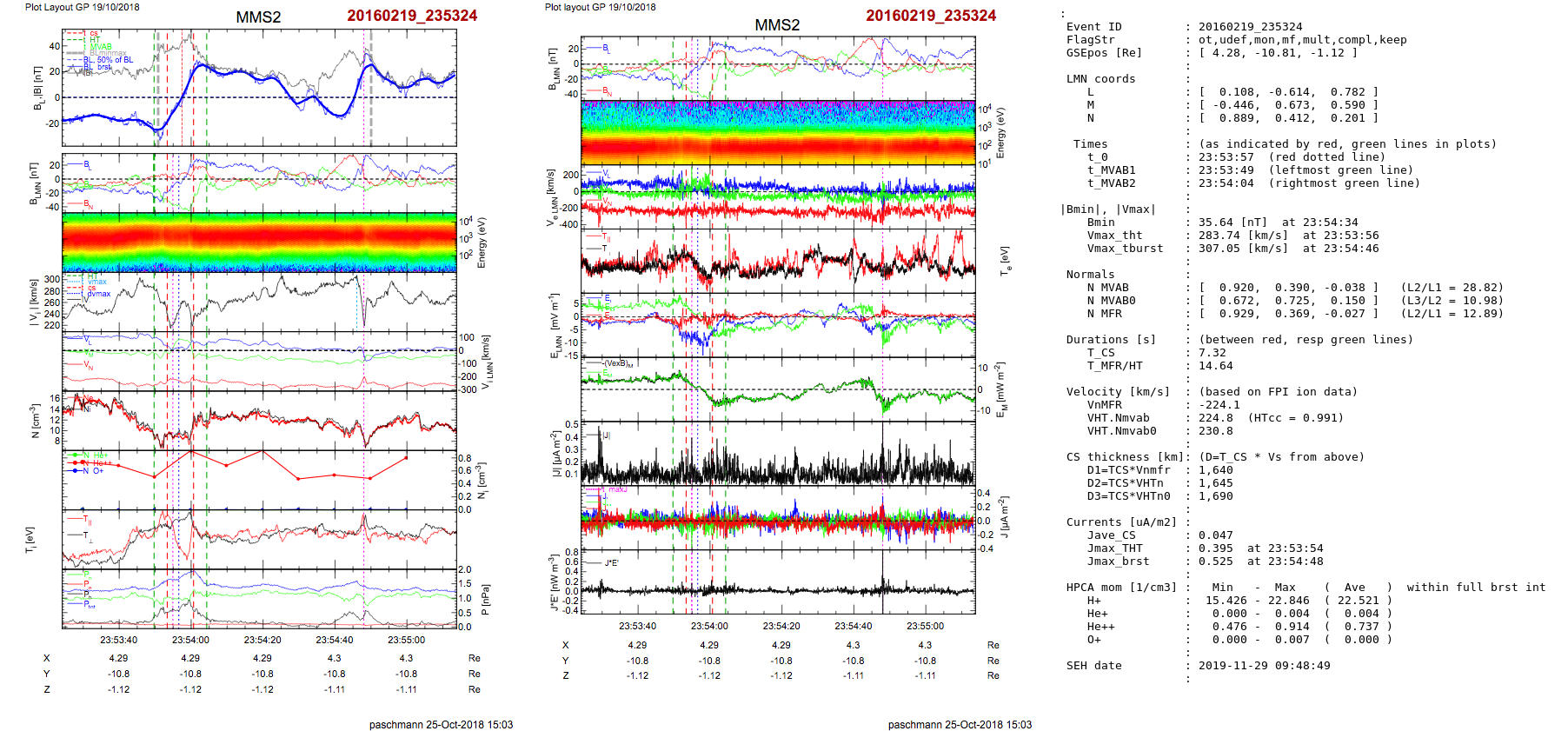The width and height of the screenshot is (1568, 731).
Task: Click the 'HPCA mom [1/cm3]' heading
Action: [x=1121, y=588]
